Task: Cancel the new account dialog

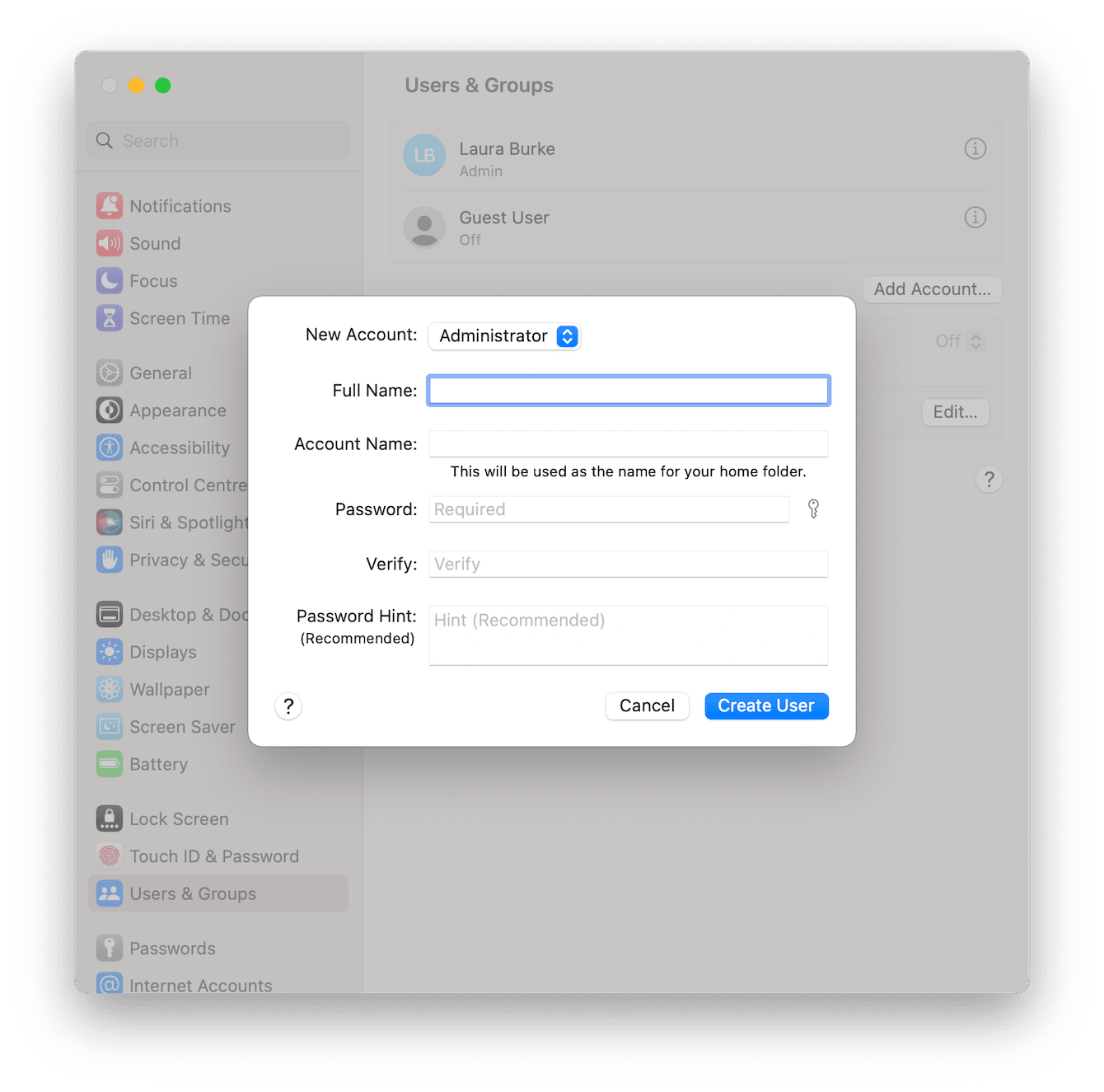Action: click(x=647, y=705)
